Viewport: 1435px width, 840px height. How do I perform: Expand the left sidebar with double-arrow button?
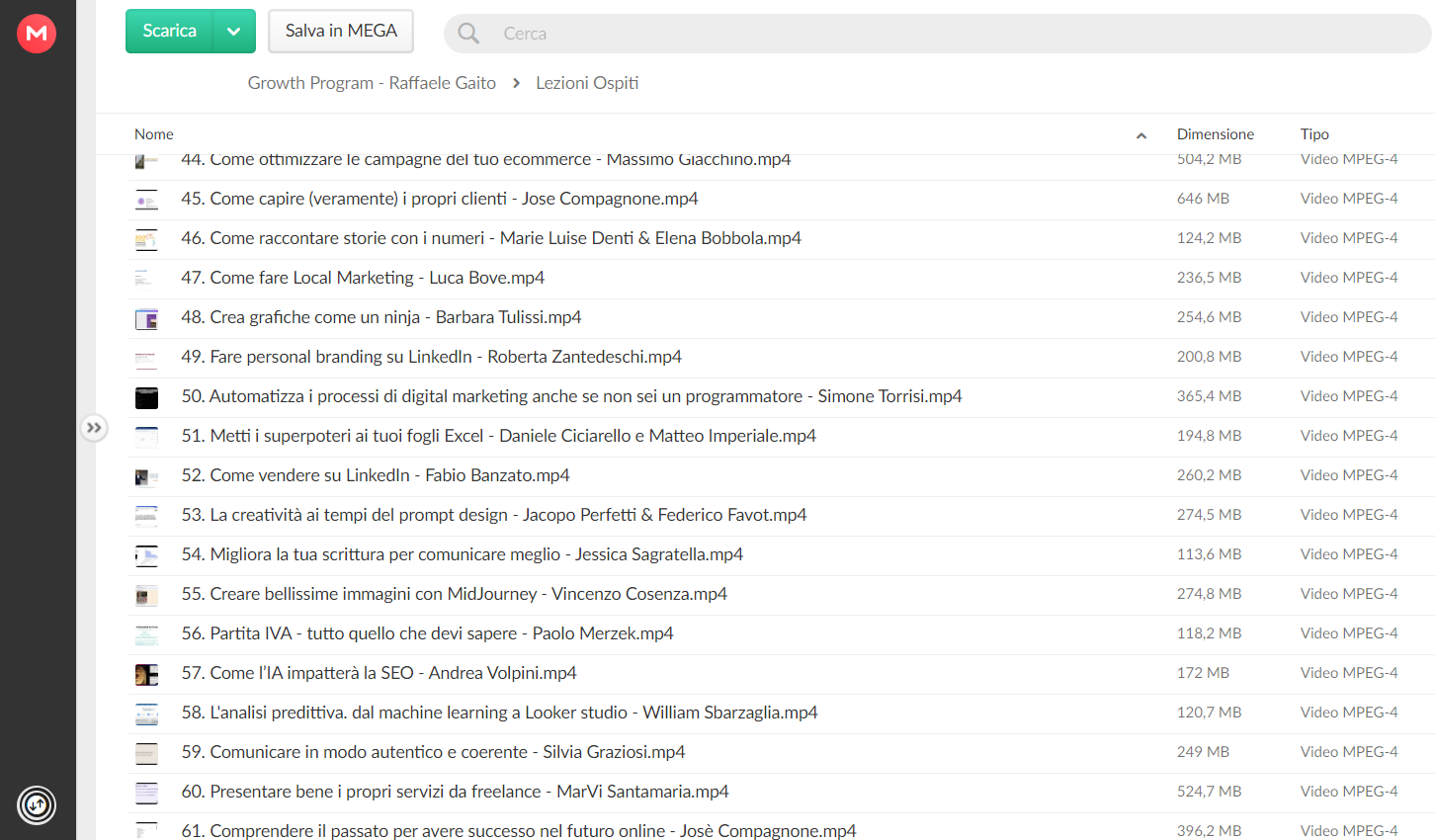[x=94, y=428]
